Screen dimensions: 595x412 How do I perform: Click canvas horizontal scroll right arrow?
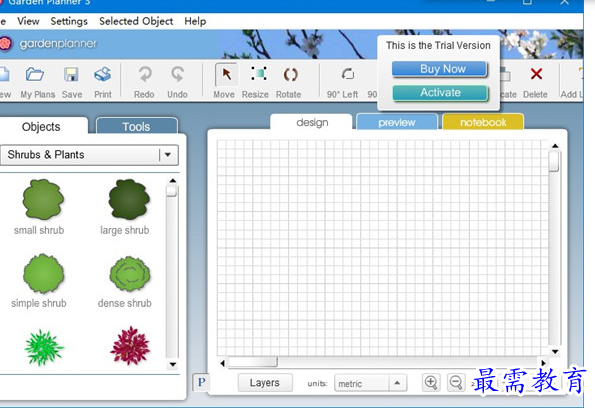pyautogui.click(x=543, y=363)
